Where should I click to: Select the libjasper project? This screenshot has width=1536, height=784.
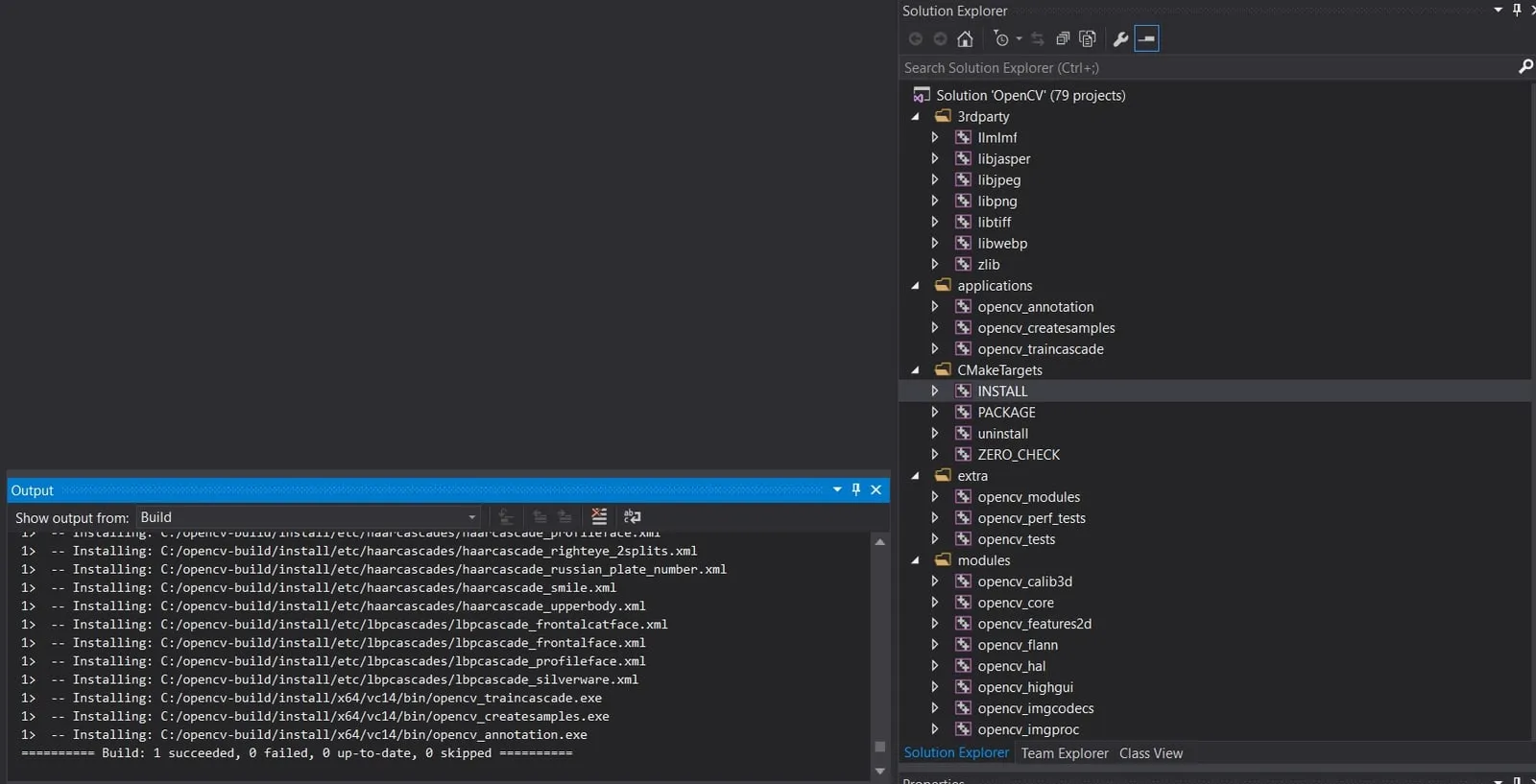click(x=1004, y=159)
